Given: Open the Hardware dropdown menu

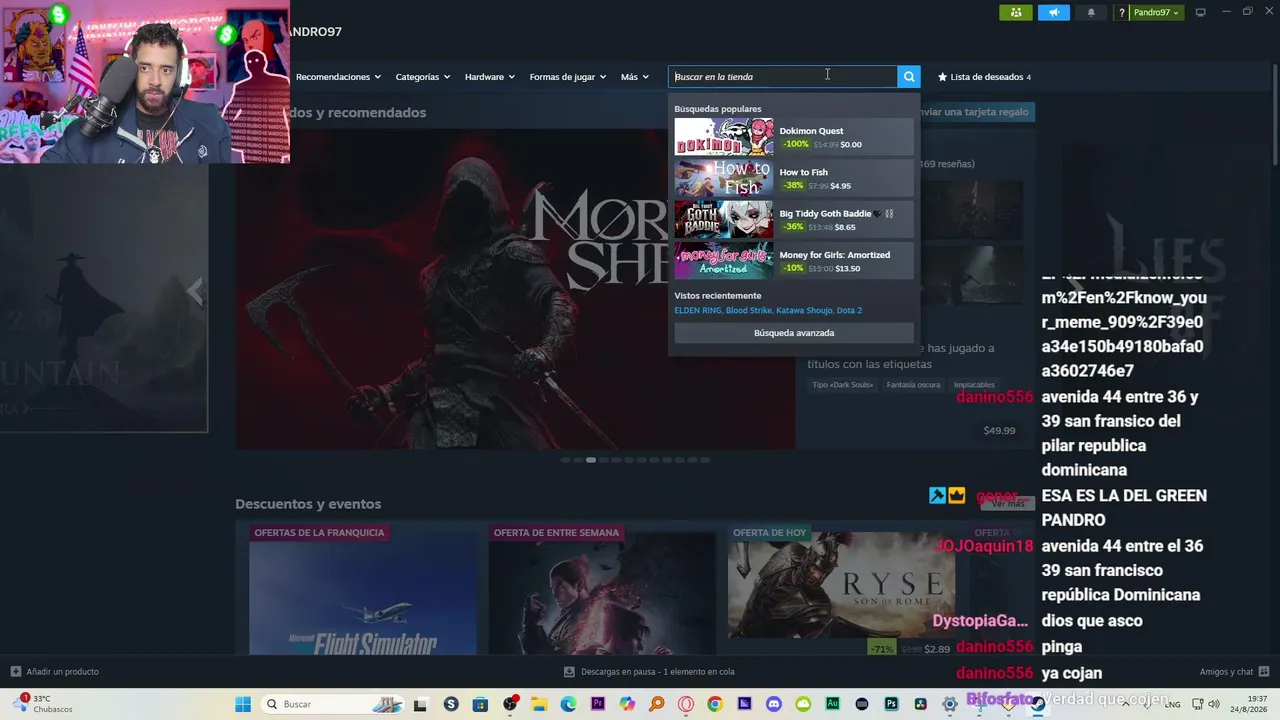Looking at the screenshot, I should coord(489,77).
